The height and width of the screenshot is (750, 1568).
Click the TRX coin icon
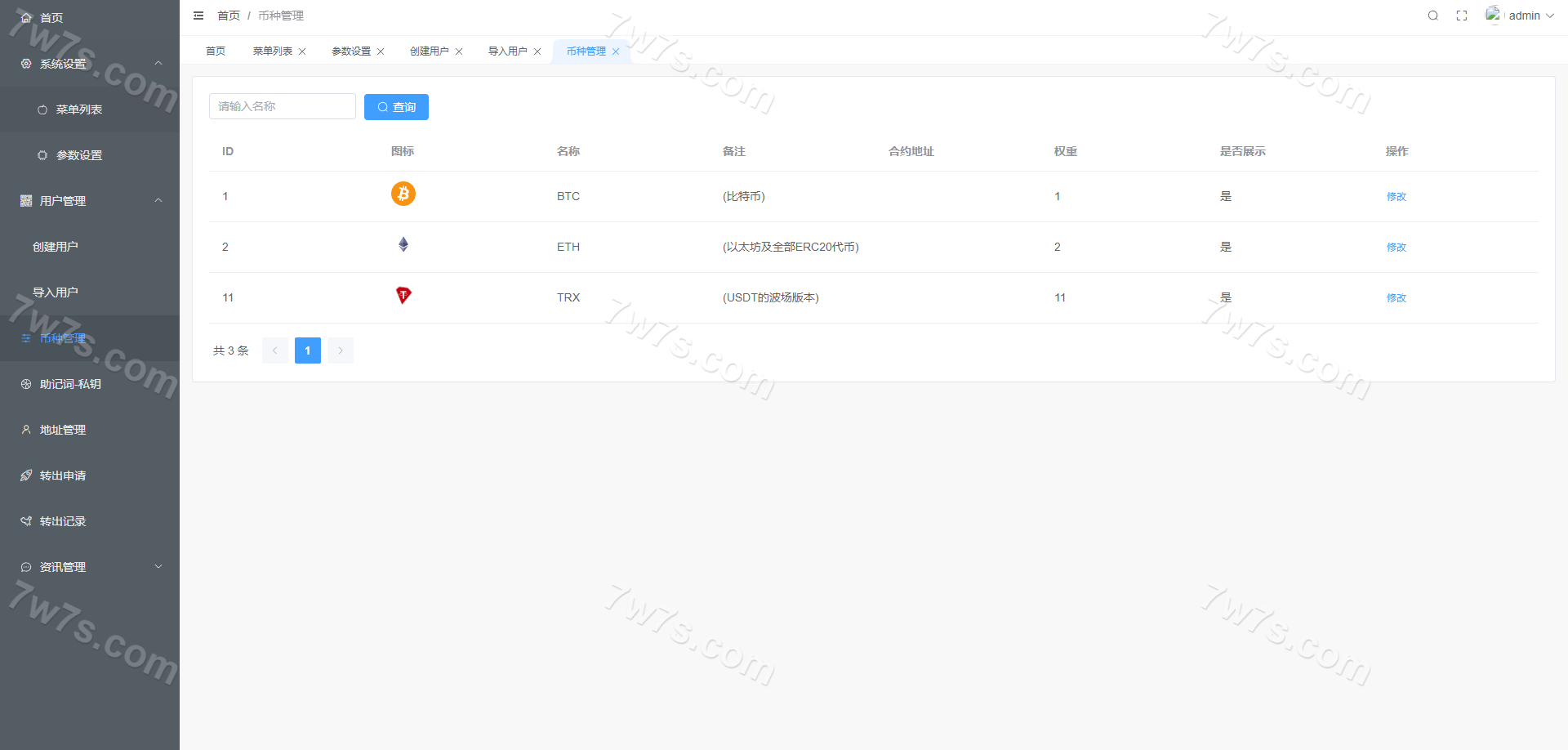tap(403, 295)
